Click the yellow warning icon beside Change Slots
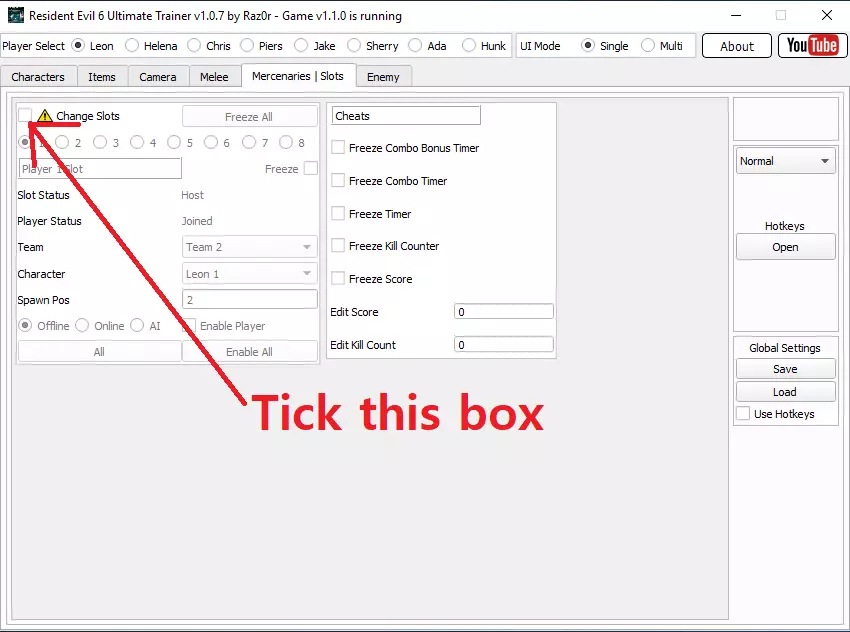The height and width of the screenshot is (632, 850). tap(45, 116)
